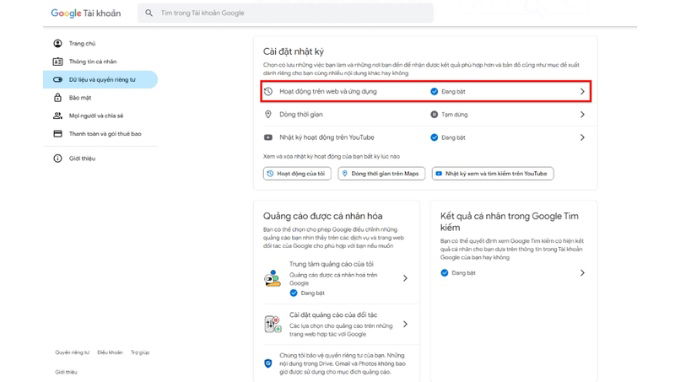Expand Kết quả cá nhân trong Google Tìm kiếm chevron
This screenshot has width=680, height=382.
point(582,273)
